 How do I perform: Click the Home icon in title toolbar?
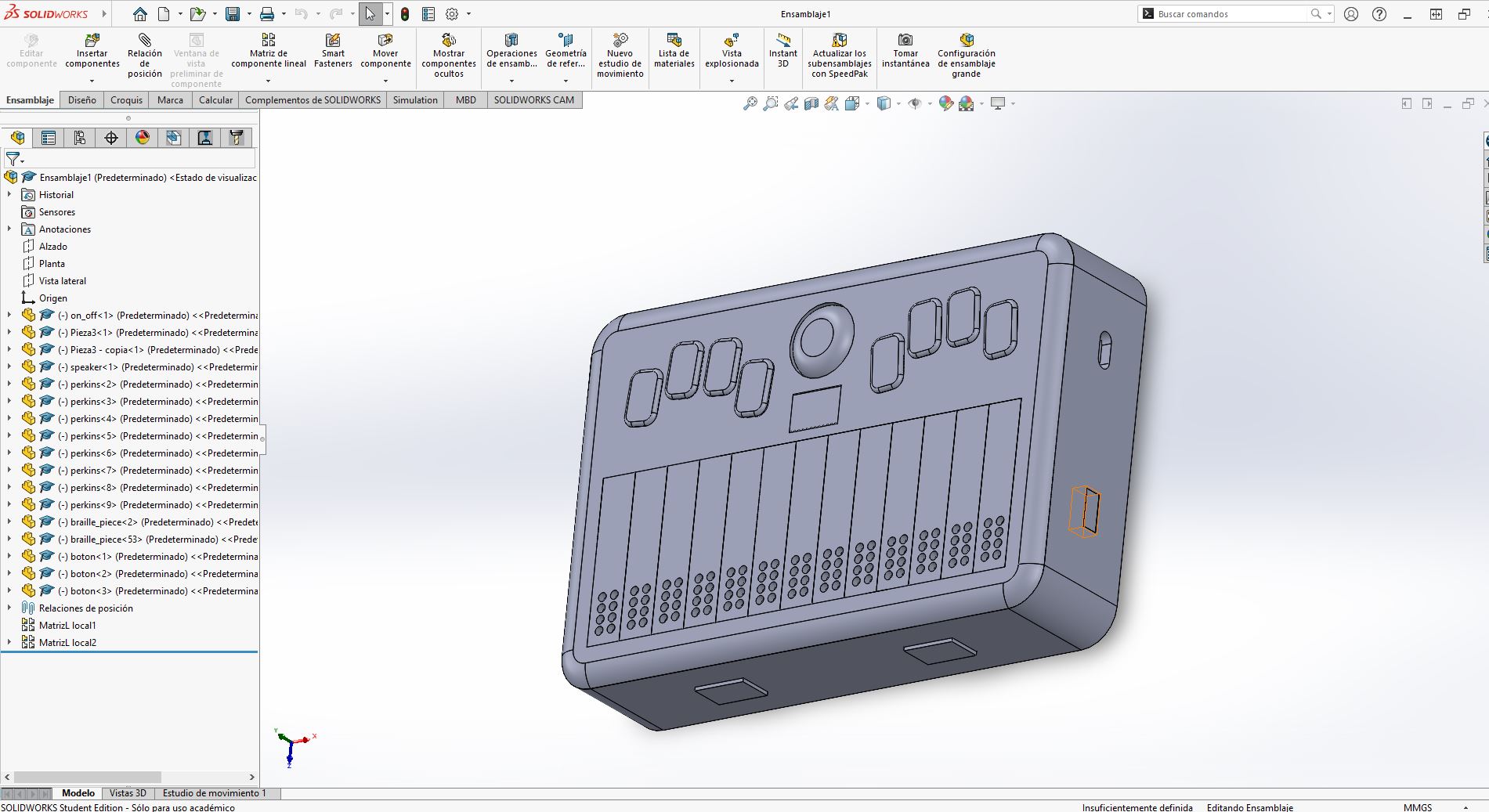click(139, 14)
